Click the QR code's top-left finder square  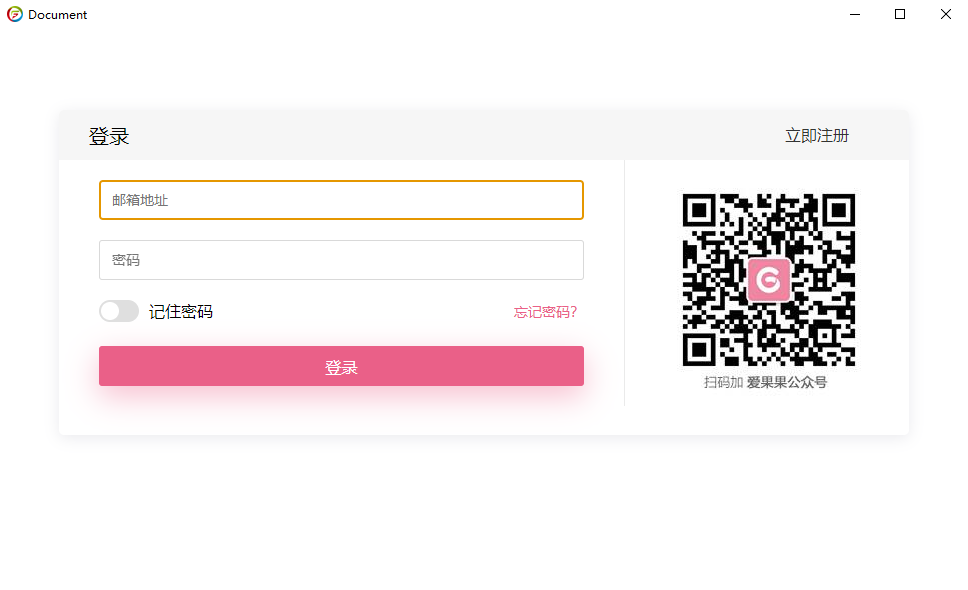[x=698, y=210]
